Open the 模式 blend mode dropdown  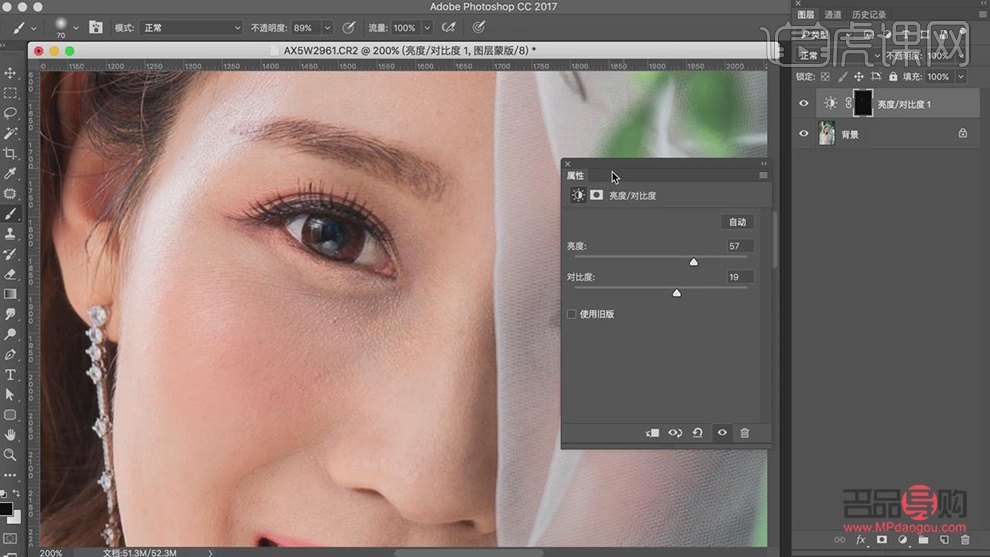coord(190,28)
